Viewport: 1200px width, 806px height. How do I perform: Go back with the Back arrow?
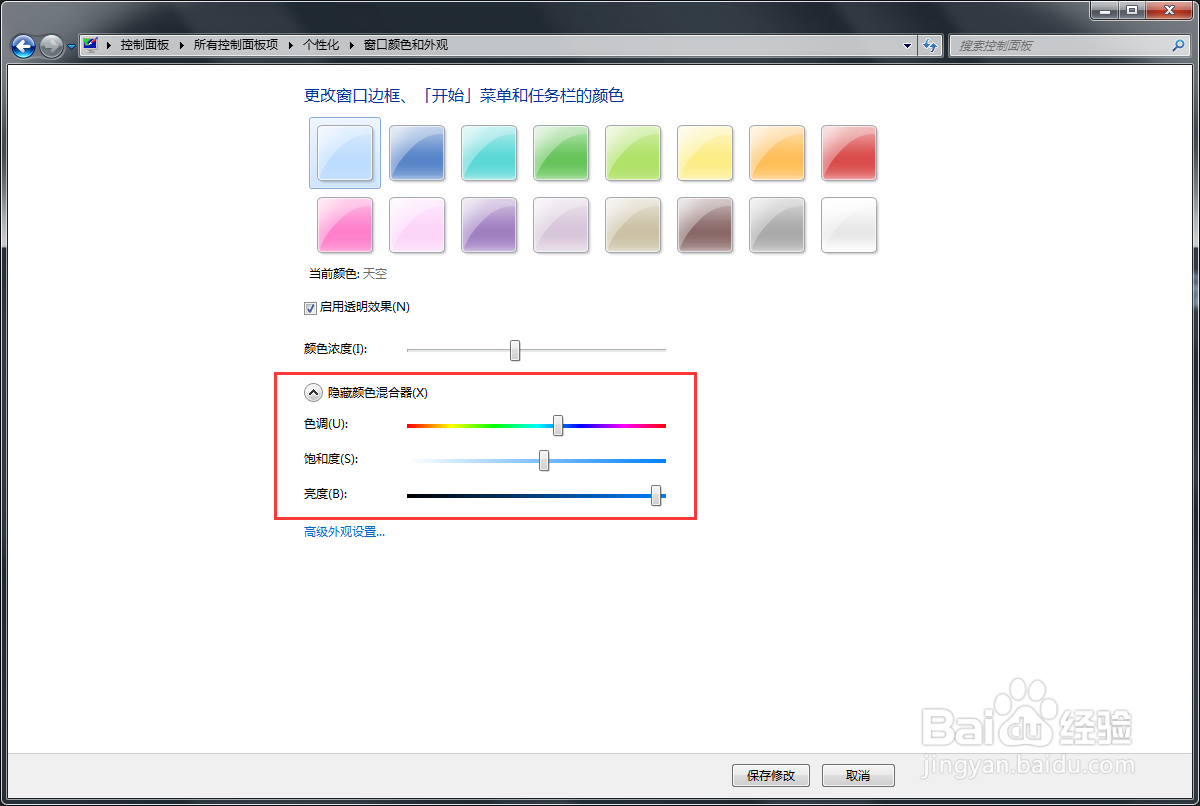pyautogui.click(x=23, y=46)
